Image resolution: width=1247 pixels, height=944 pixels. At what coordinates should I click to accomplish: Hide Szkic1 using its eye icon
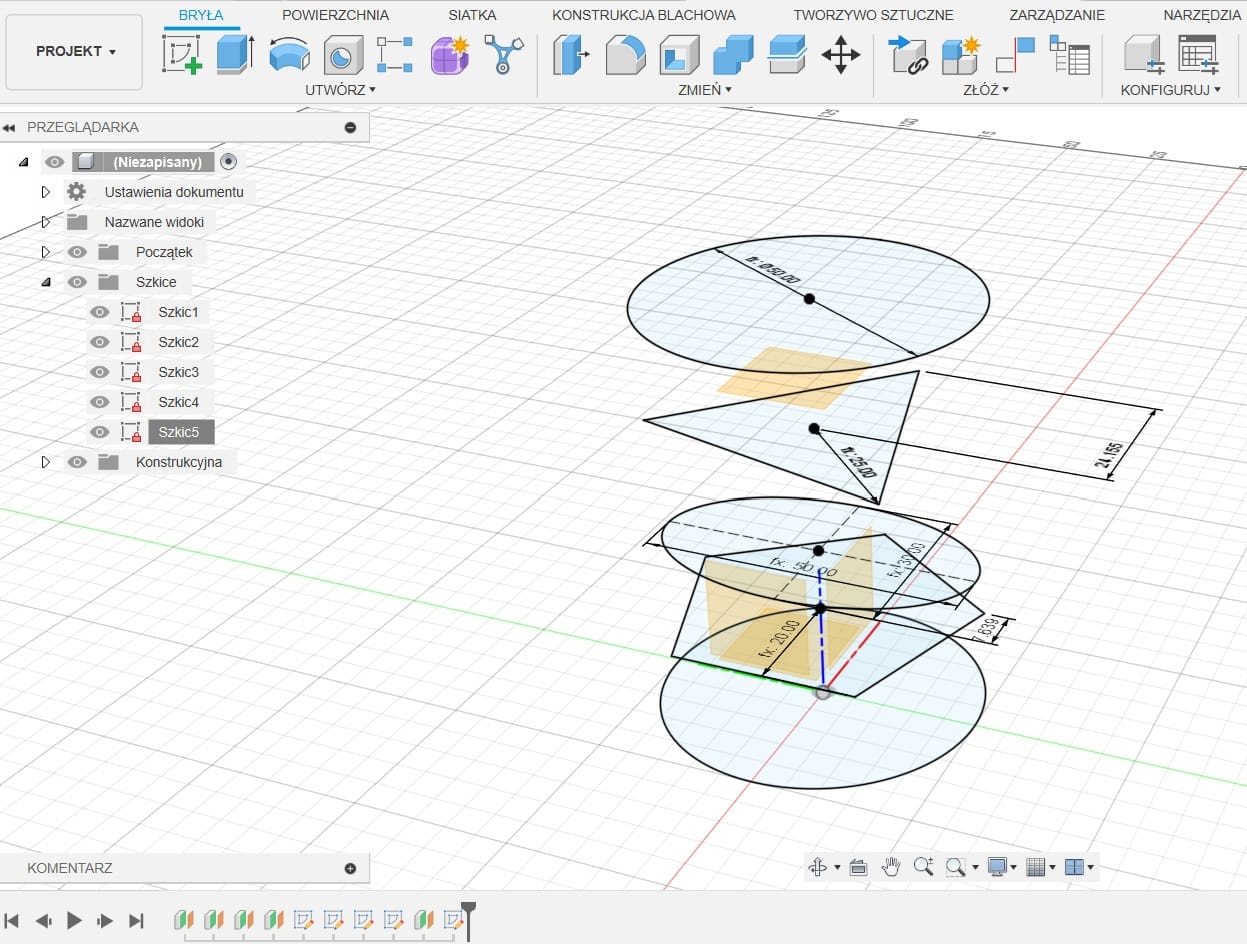click(x=99, y=312)
